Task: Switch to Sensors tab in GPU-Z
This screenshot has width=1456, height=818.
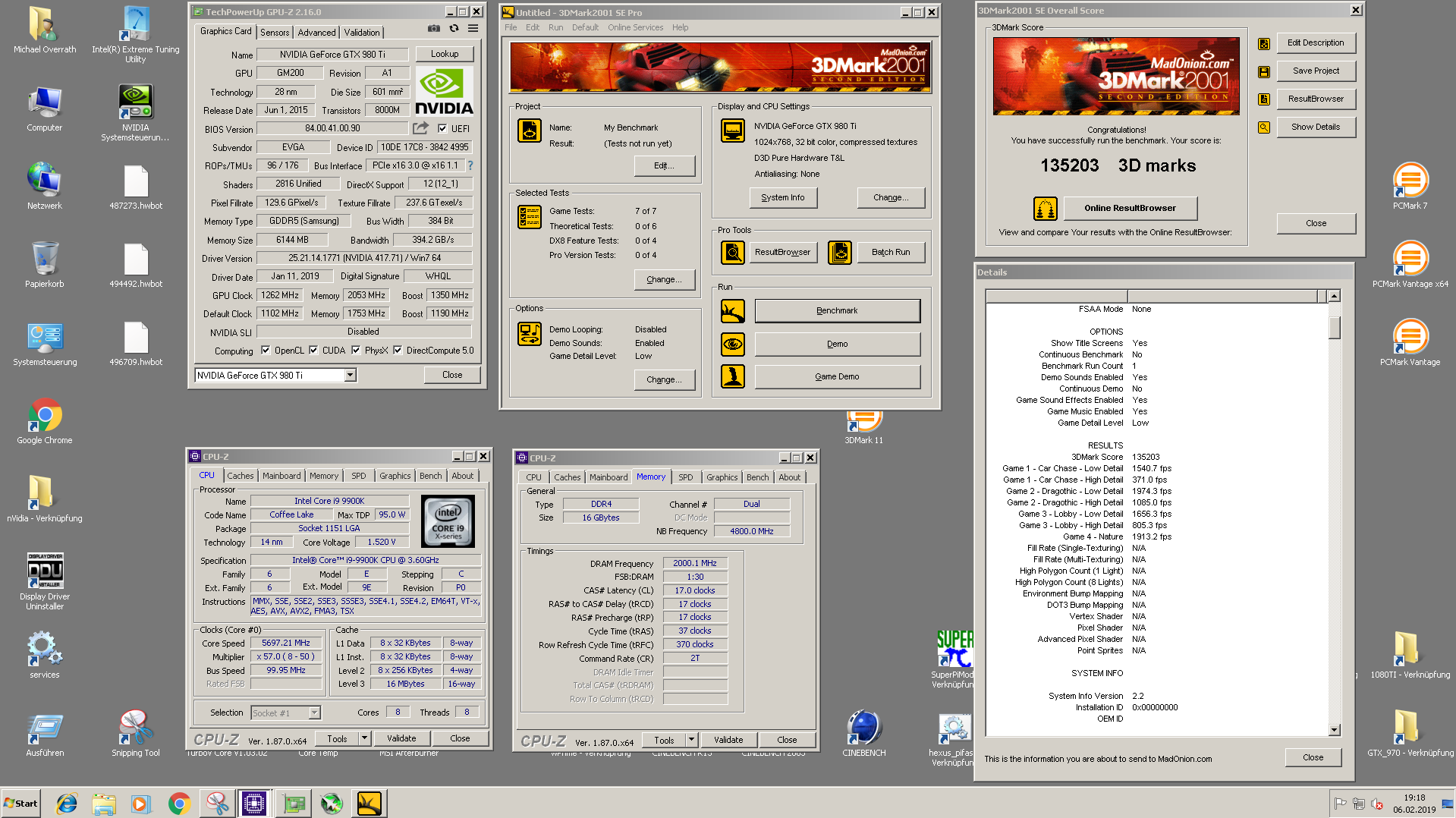Action: point(275,33)
